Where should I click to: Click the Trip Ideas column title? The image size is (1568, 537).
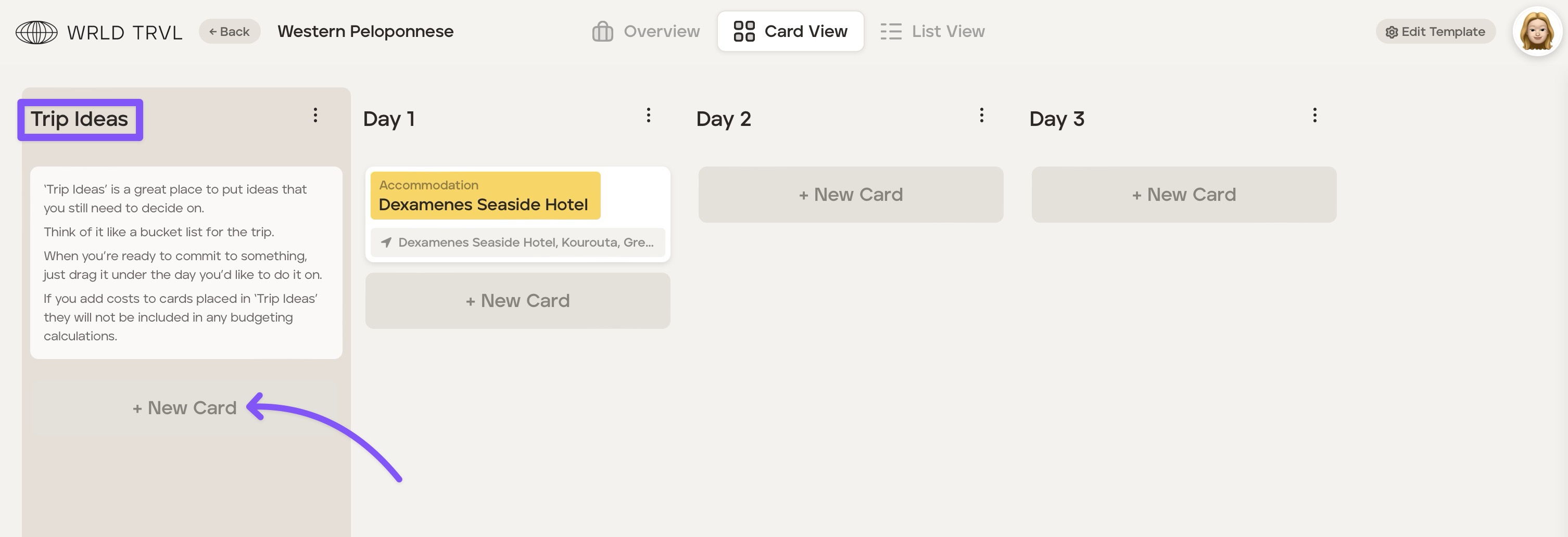[x=80, y=119]
